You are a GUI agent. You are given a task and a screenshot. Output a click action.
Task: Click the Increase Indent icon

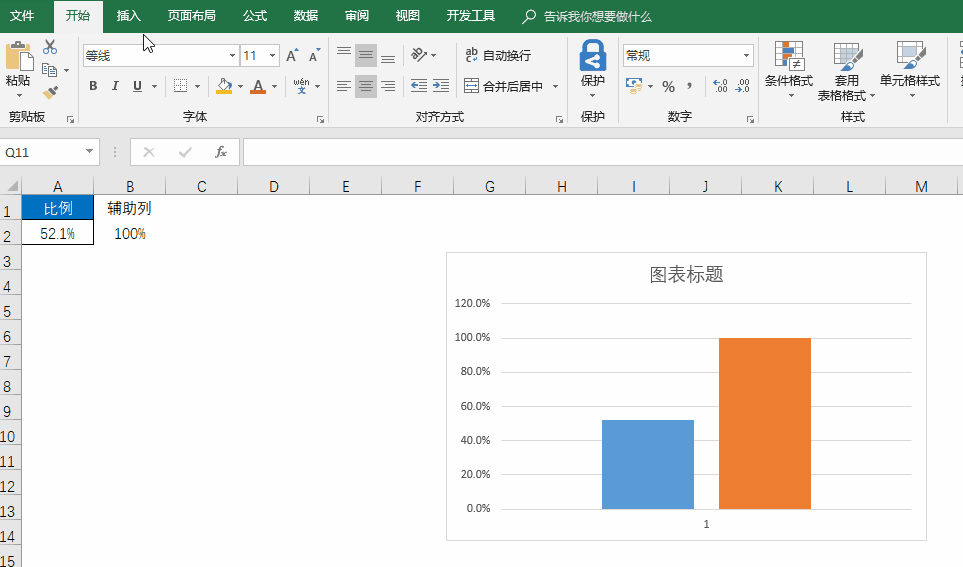[x=442, y=86]
